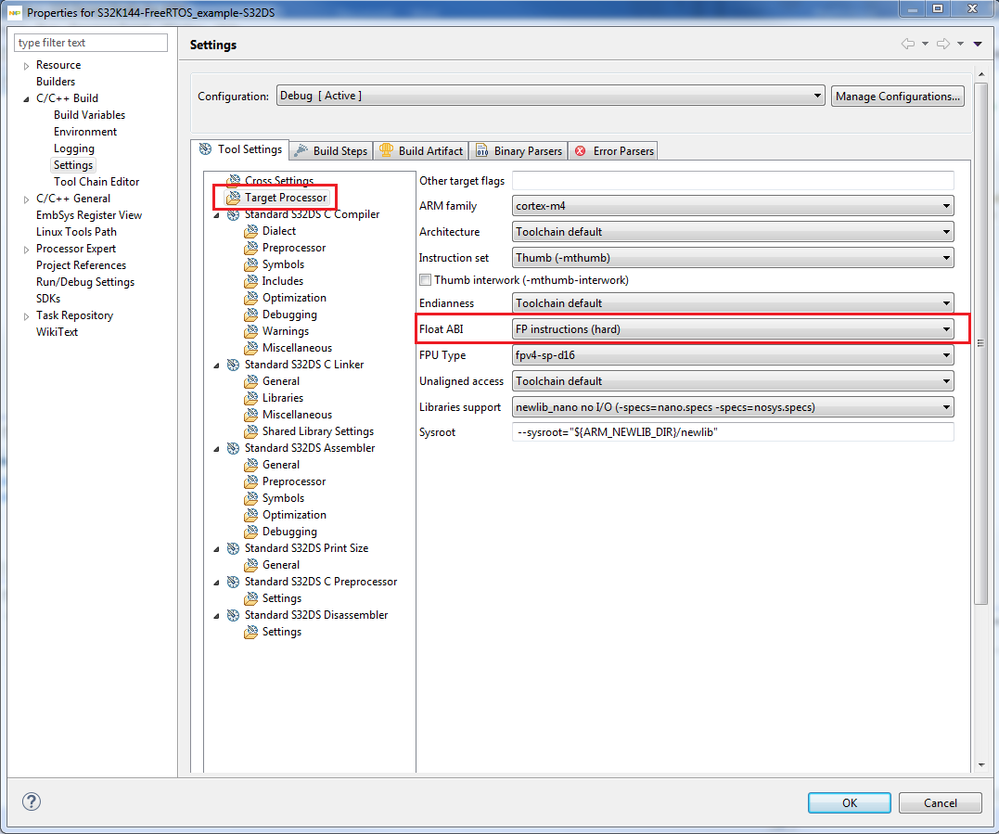Click the Binary Parsers tab icon
Image resolution: width=999 pixels, height=834 pixels.
click(482, 151)
